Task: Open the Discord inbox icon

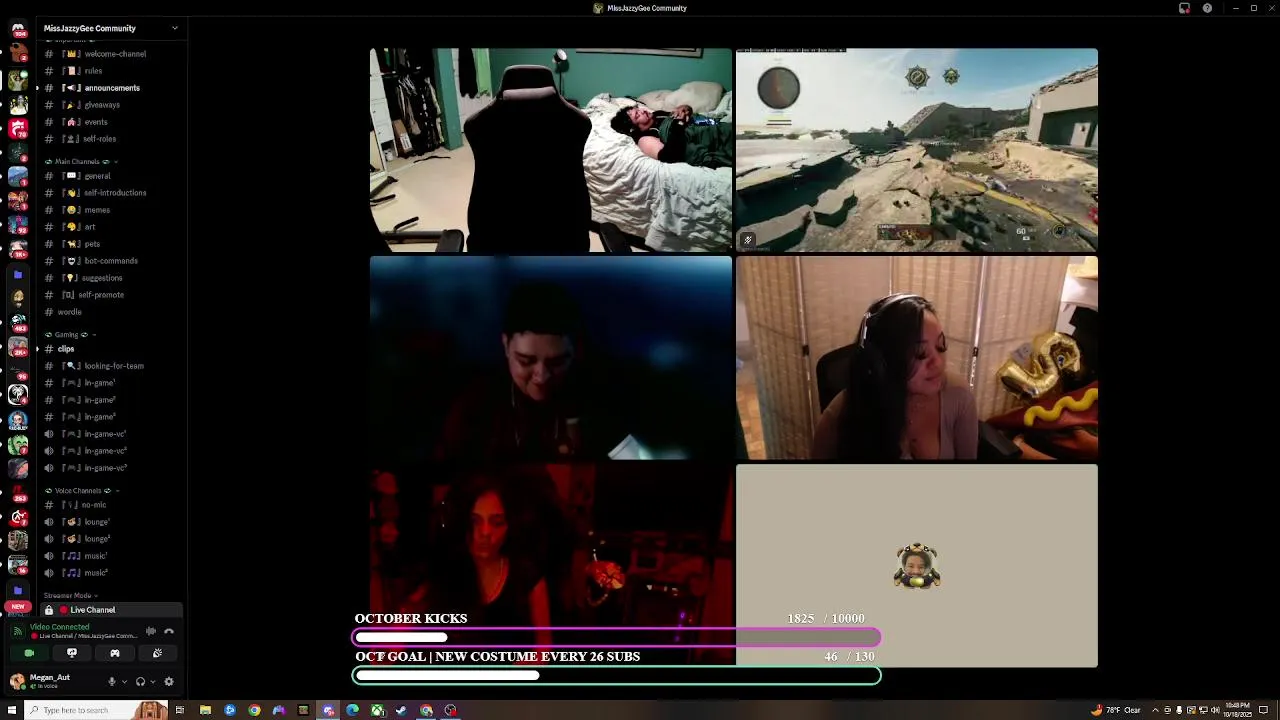Action: click(x=1184, y=8)
